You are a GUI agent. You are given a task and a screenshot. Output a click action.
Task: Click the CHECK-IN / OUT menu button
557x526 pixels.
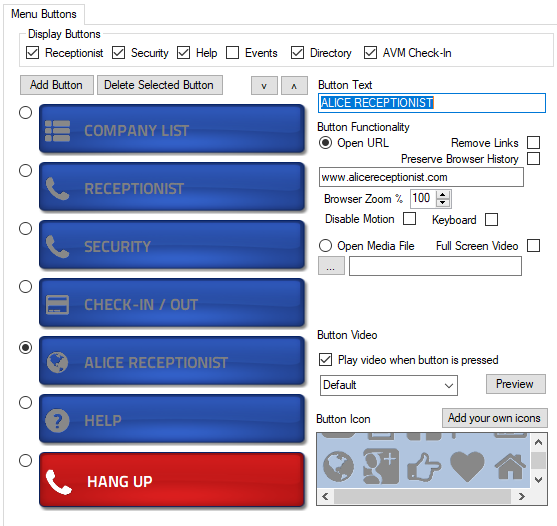coord(172,303)
